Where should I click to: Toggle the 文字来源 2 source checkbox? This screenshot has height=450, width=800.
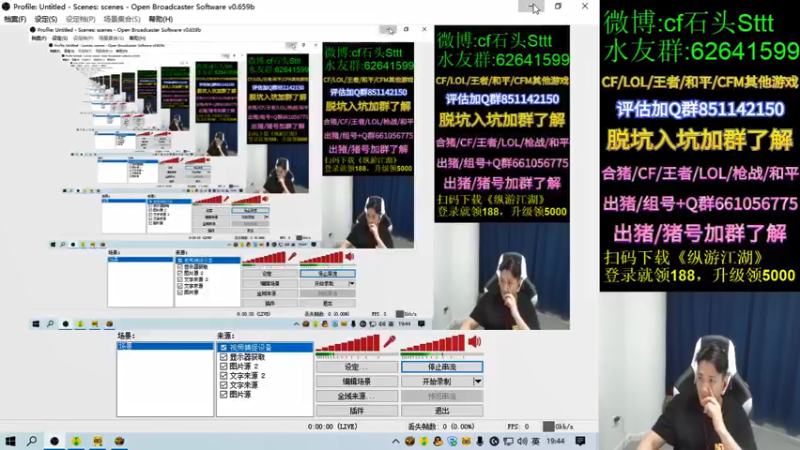coord(223,376)
